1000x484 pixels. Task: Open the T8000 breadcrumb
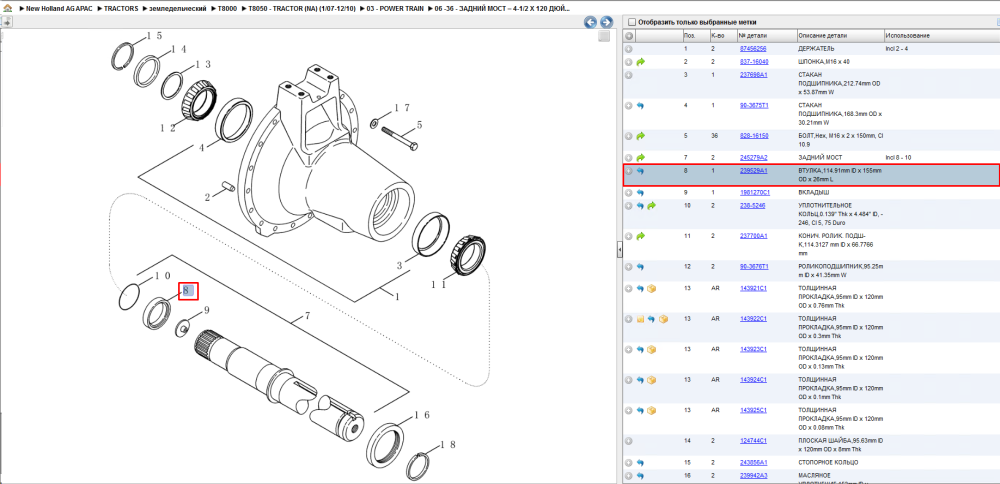click(x=229, y=8)
